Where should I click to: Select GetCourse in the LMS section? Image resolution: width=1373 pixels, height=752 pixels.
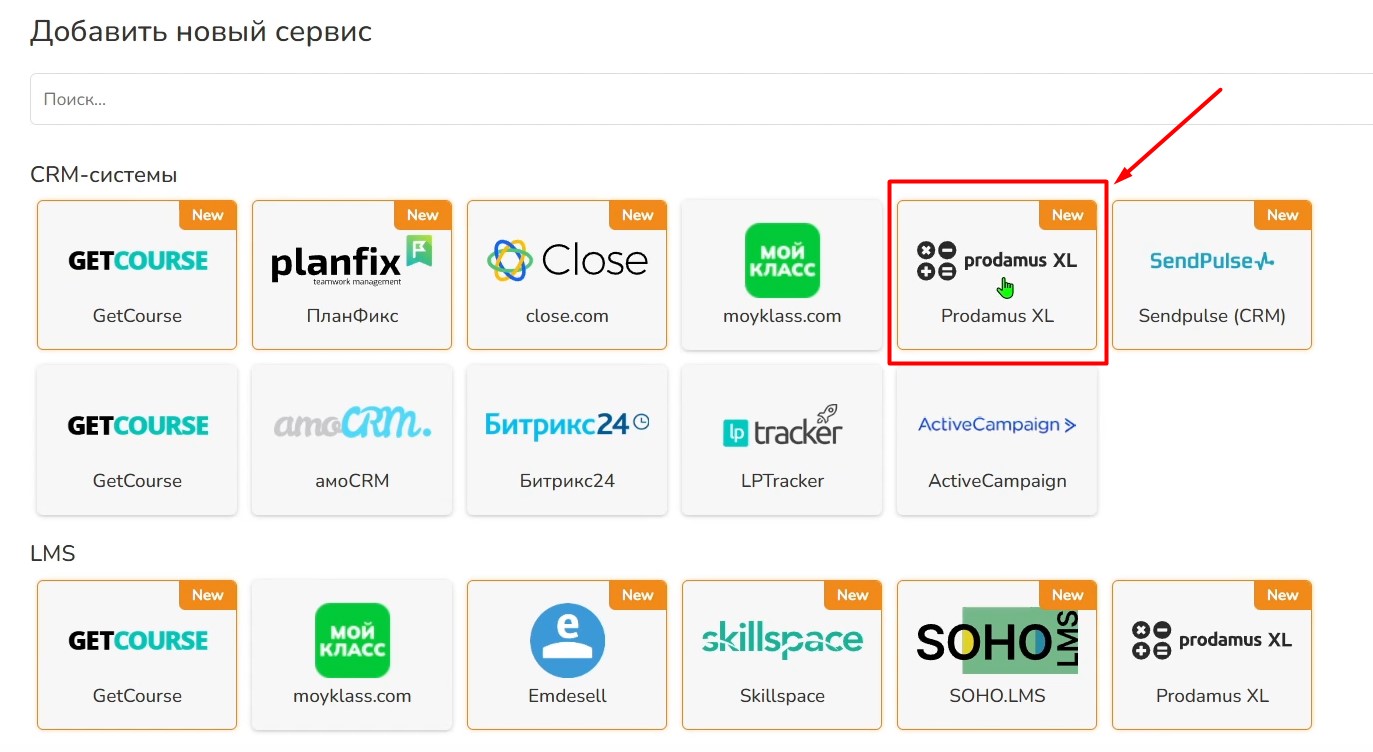[137, 655]
